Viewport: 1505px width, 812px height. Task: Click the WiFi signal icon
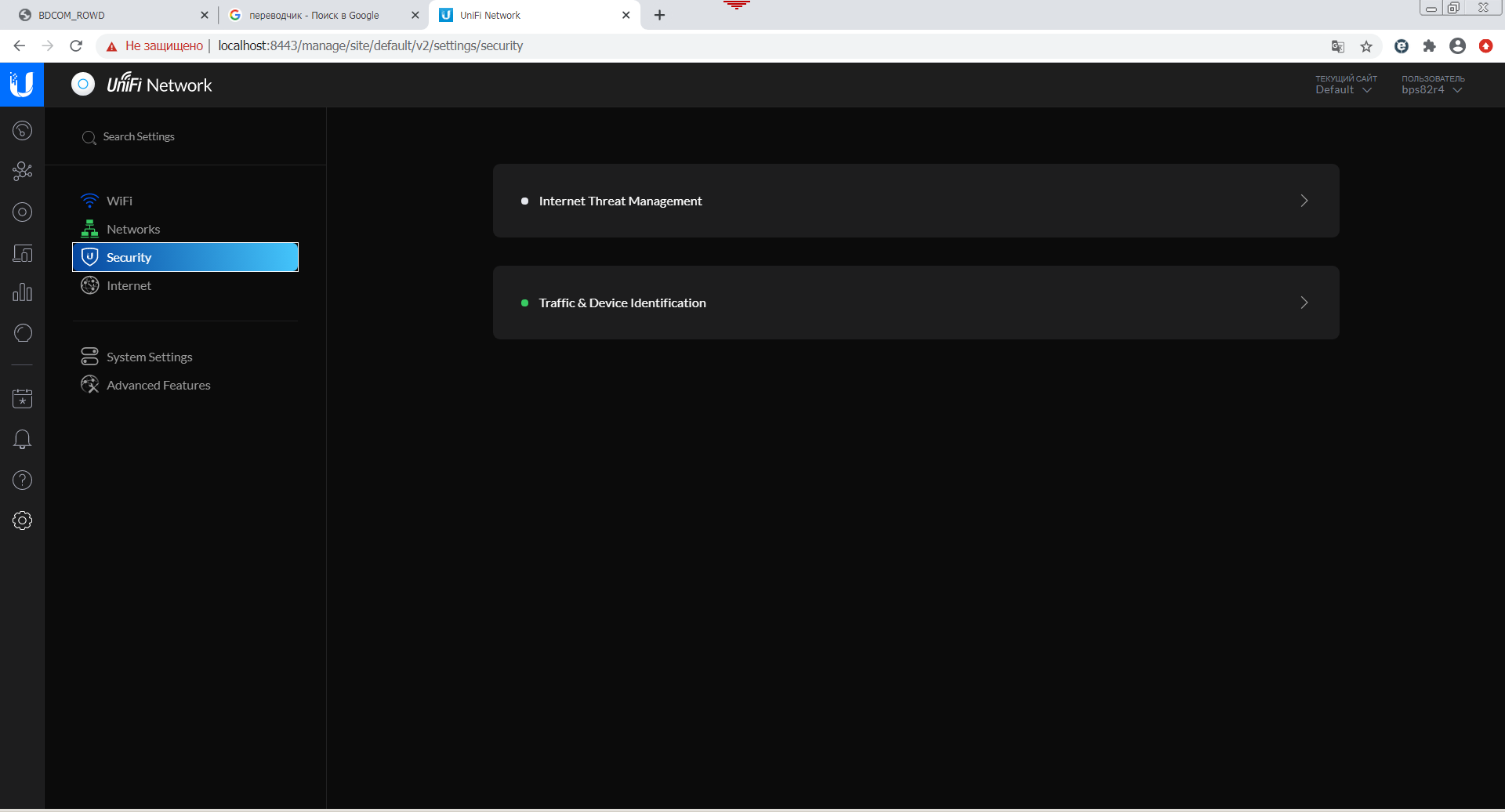(90, 201)
